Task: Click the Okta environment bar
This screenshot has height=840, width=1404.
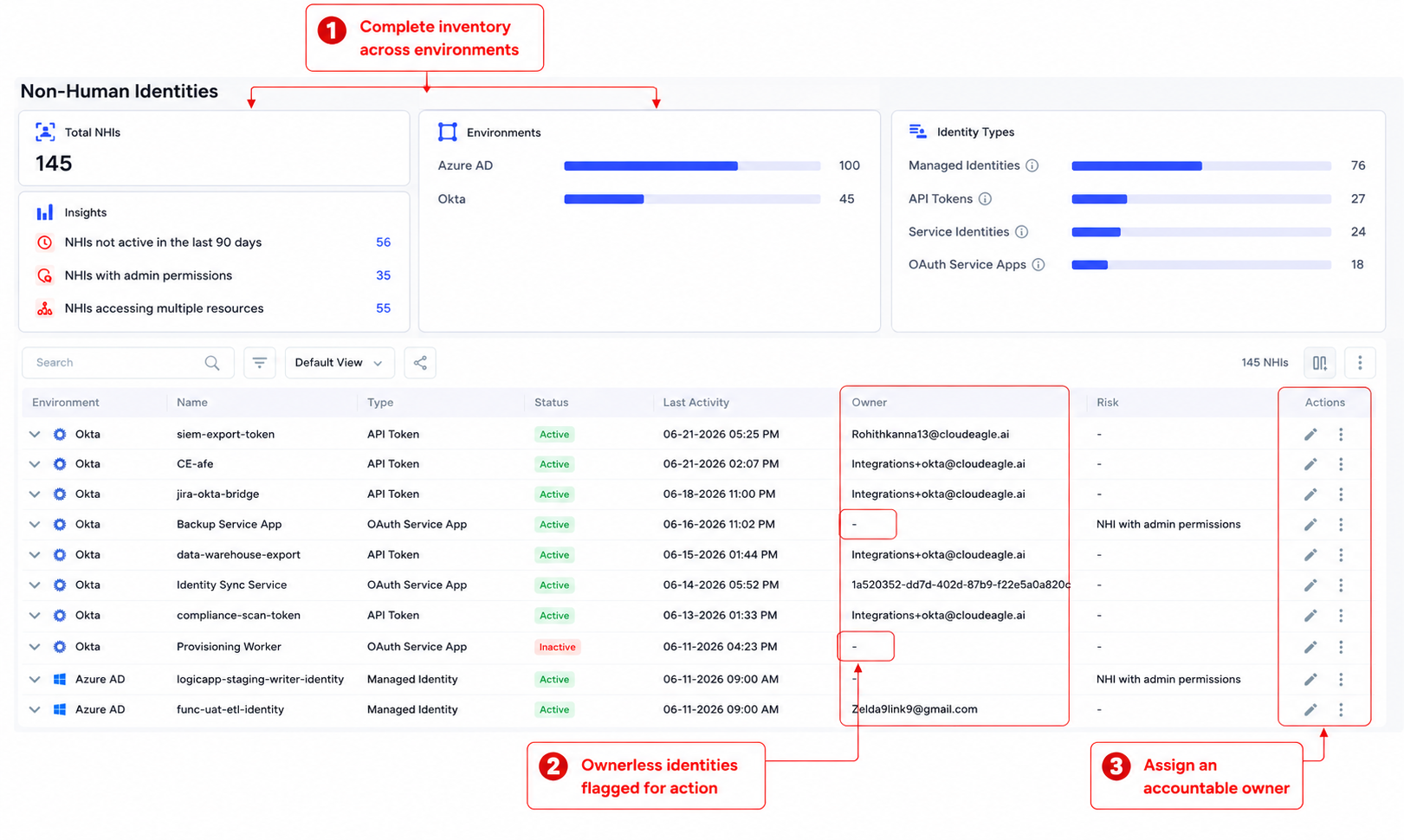Action: pyautogui.click(x=692, y=199)
